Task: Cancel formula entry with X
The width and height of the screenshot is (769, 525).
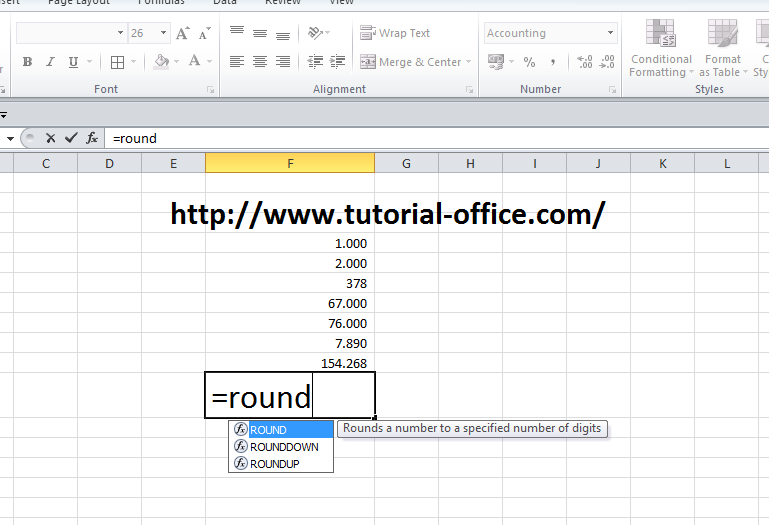Action: [50, 138]
